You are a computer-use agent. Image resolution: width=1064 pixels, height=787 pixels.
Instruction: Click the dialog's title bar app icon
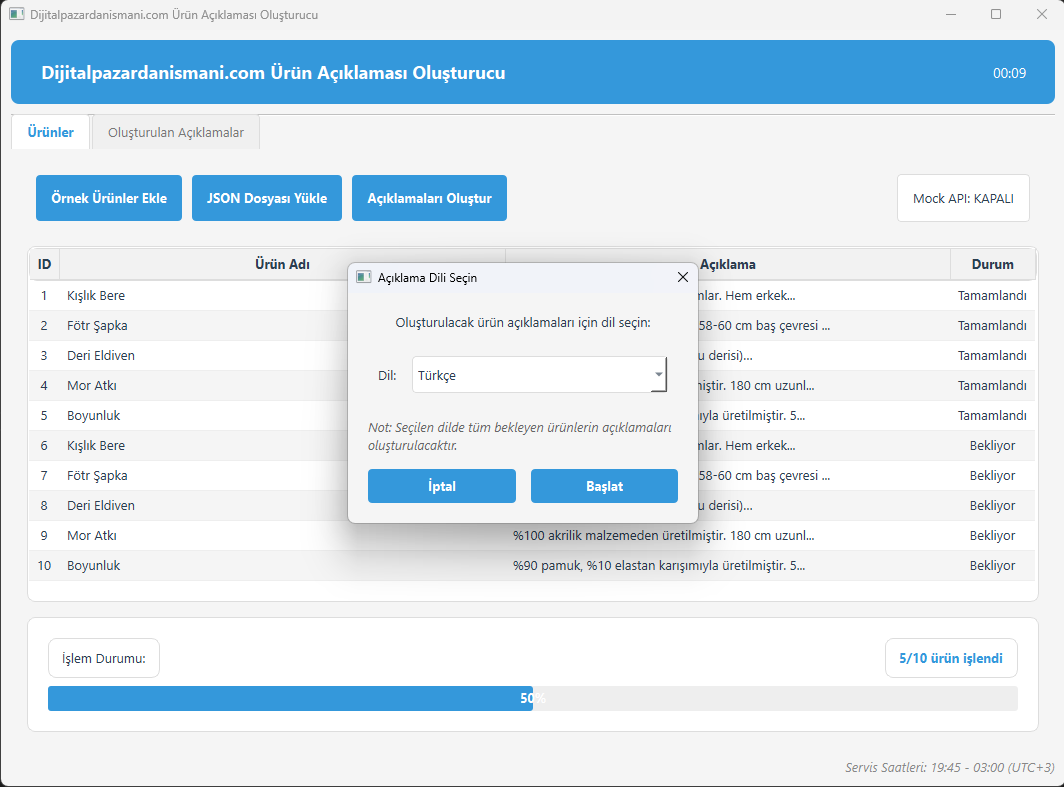coord(364,277)
